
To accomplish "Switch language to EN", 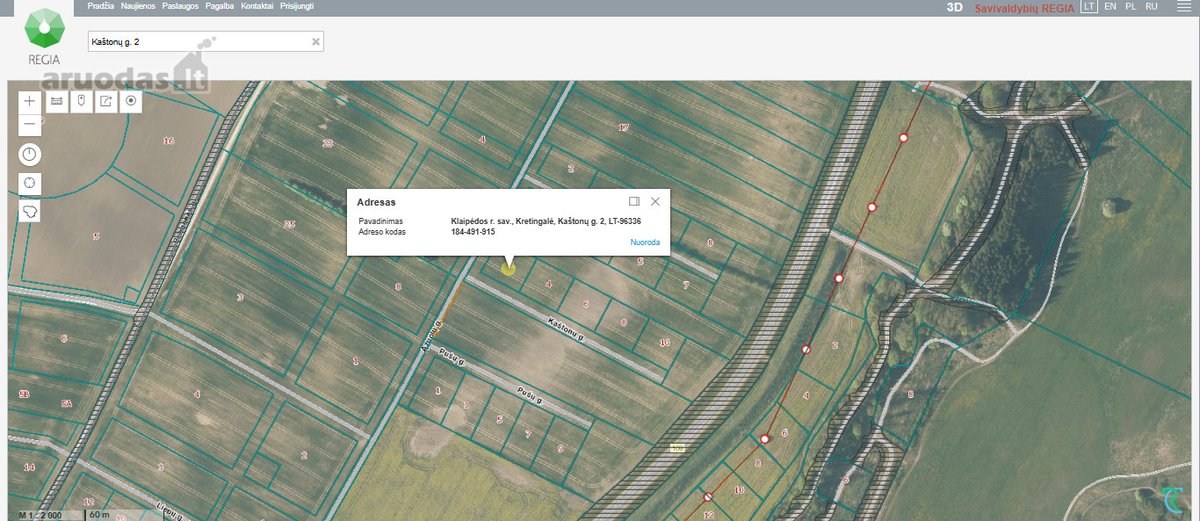I will (1110, 6).
